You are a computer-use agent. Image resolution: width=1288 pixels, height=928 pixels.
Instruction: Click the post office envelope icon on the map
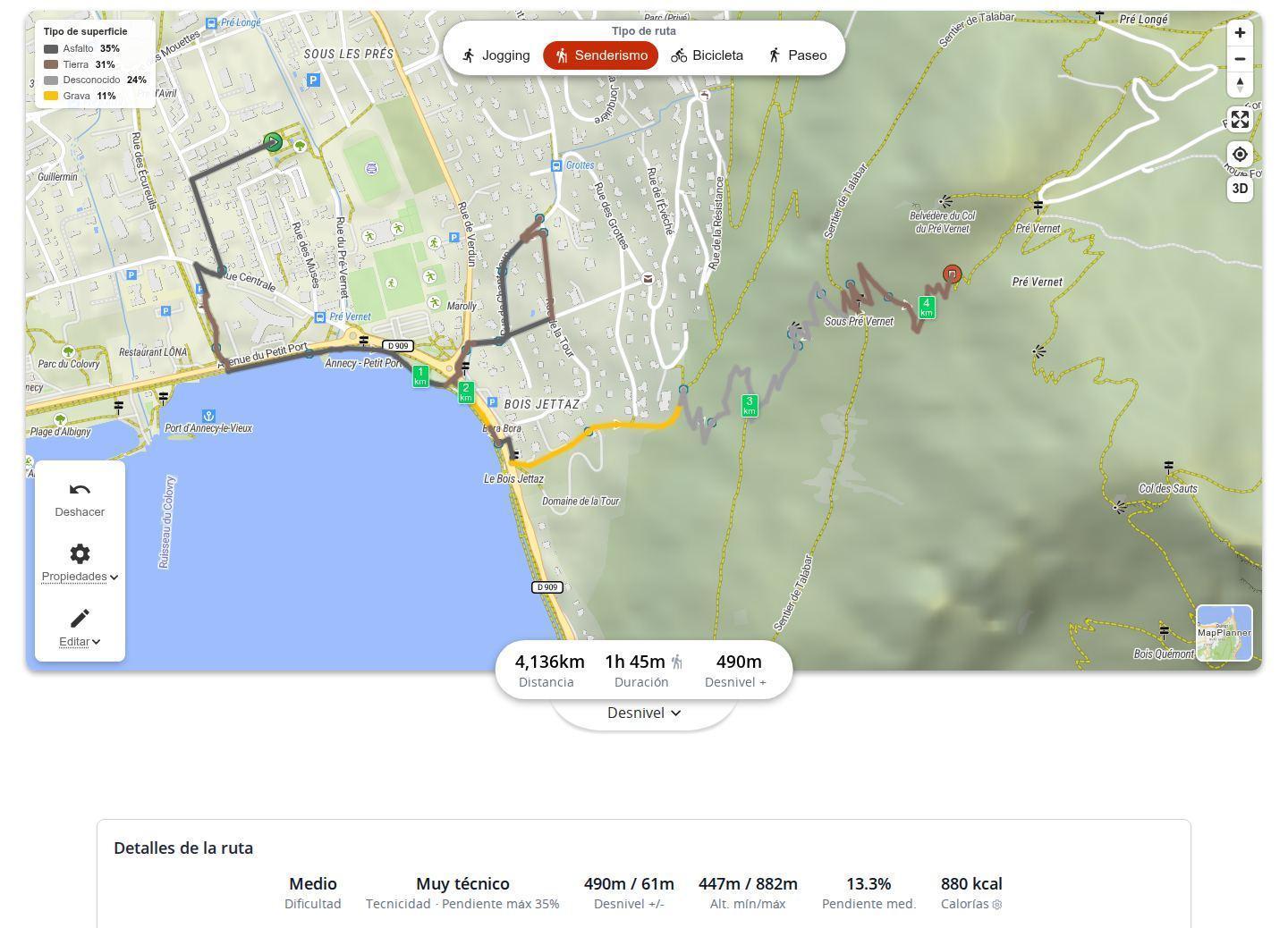coord(648,279)
